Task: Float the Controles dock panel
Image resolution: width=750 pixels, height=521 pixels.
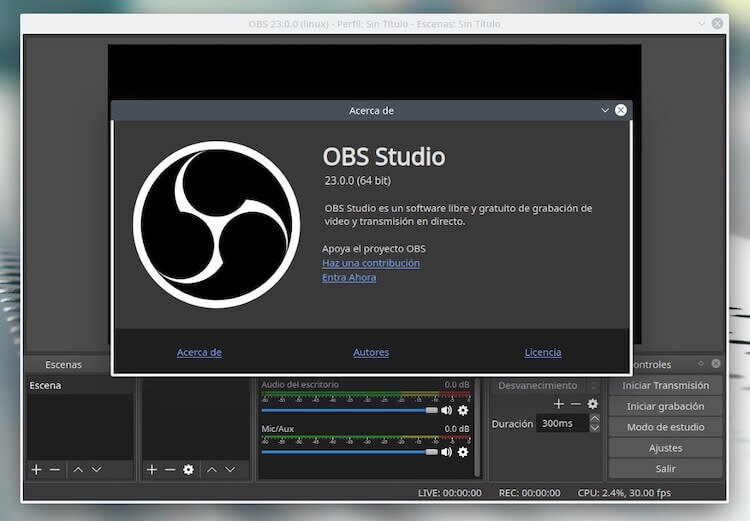Action: pyautogui.click(x=701, y=364)
